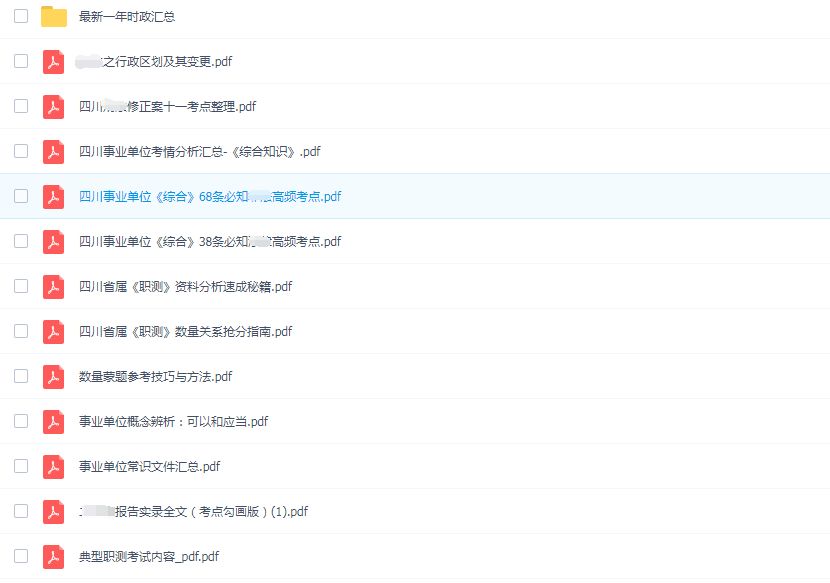Screen dimensions: 830x583
Task: Tick checkbox beside 资料分析速成秘籍.pdf
Action: coord(21,286)
